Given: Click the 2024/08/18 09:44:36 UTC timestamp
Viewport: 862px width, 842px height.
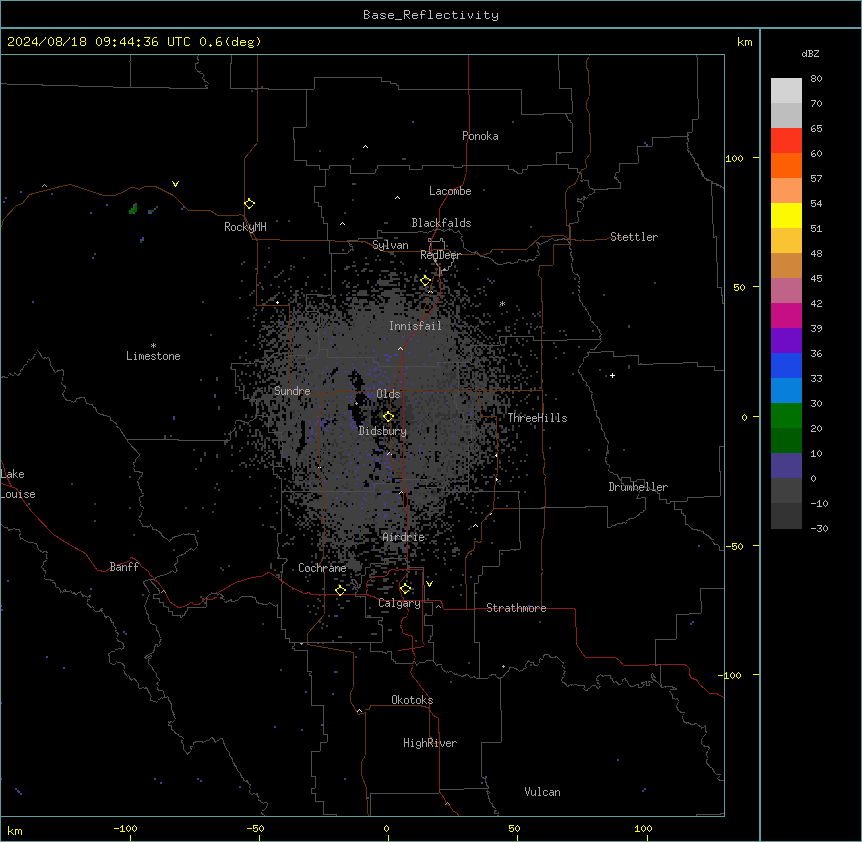Looking at the screenshot, I should tap(99, 42).
